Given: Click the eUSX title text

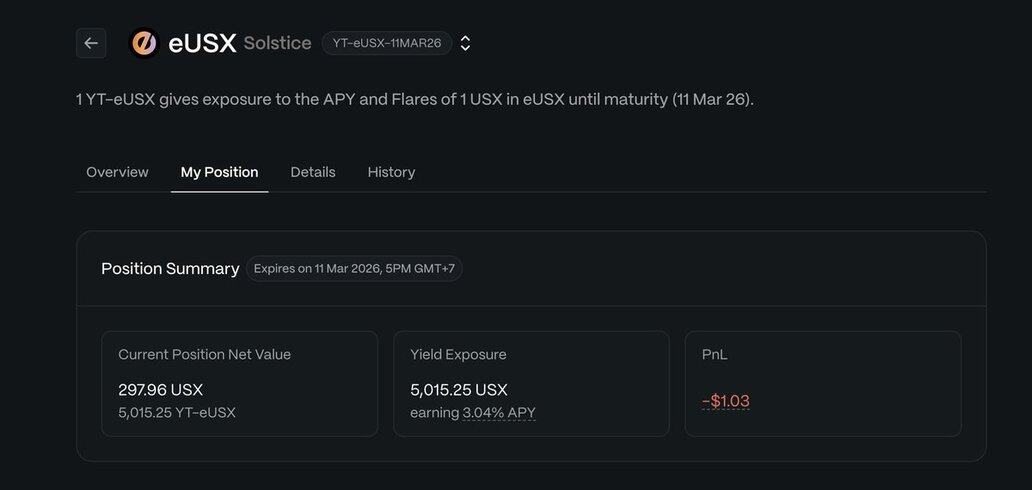Looking at the screenshot, I should [202, 43].
